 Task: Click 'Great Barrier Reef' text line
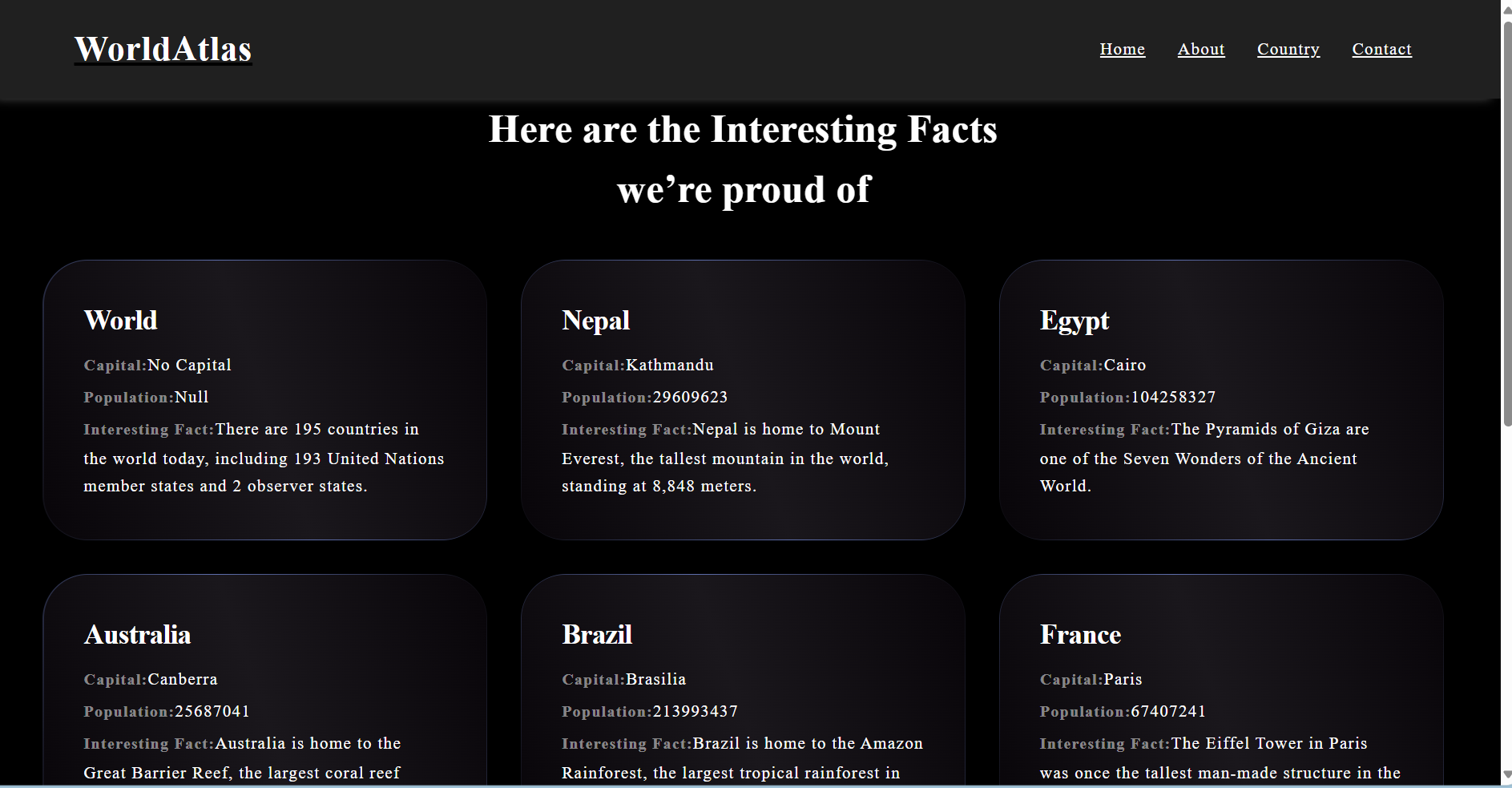241,773
